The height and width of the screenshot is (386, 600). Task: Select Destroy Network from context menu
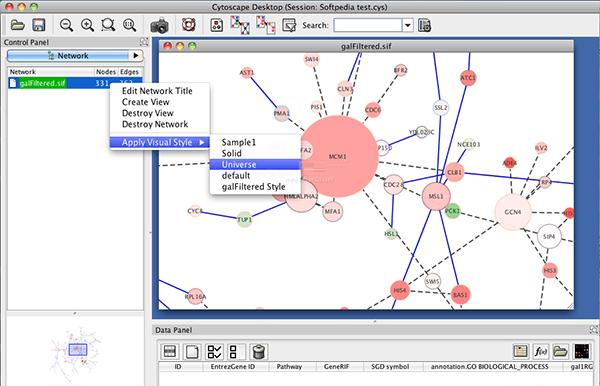coord(155,124)
